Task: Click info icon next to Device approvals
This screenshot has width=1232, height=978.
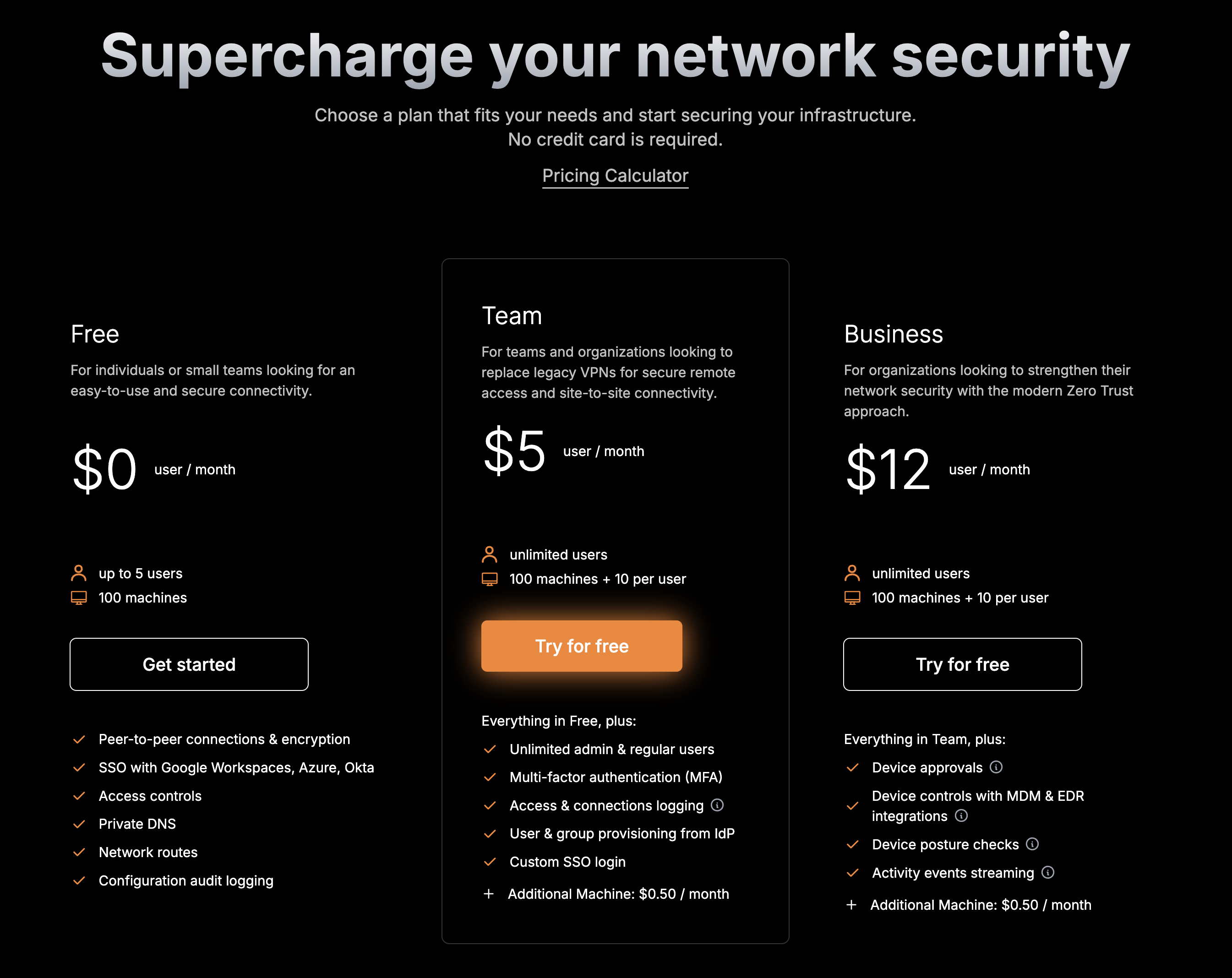Action: tap(996, 767)
